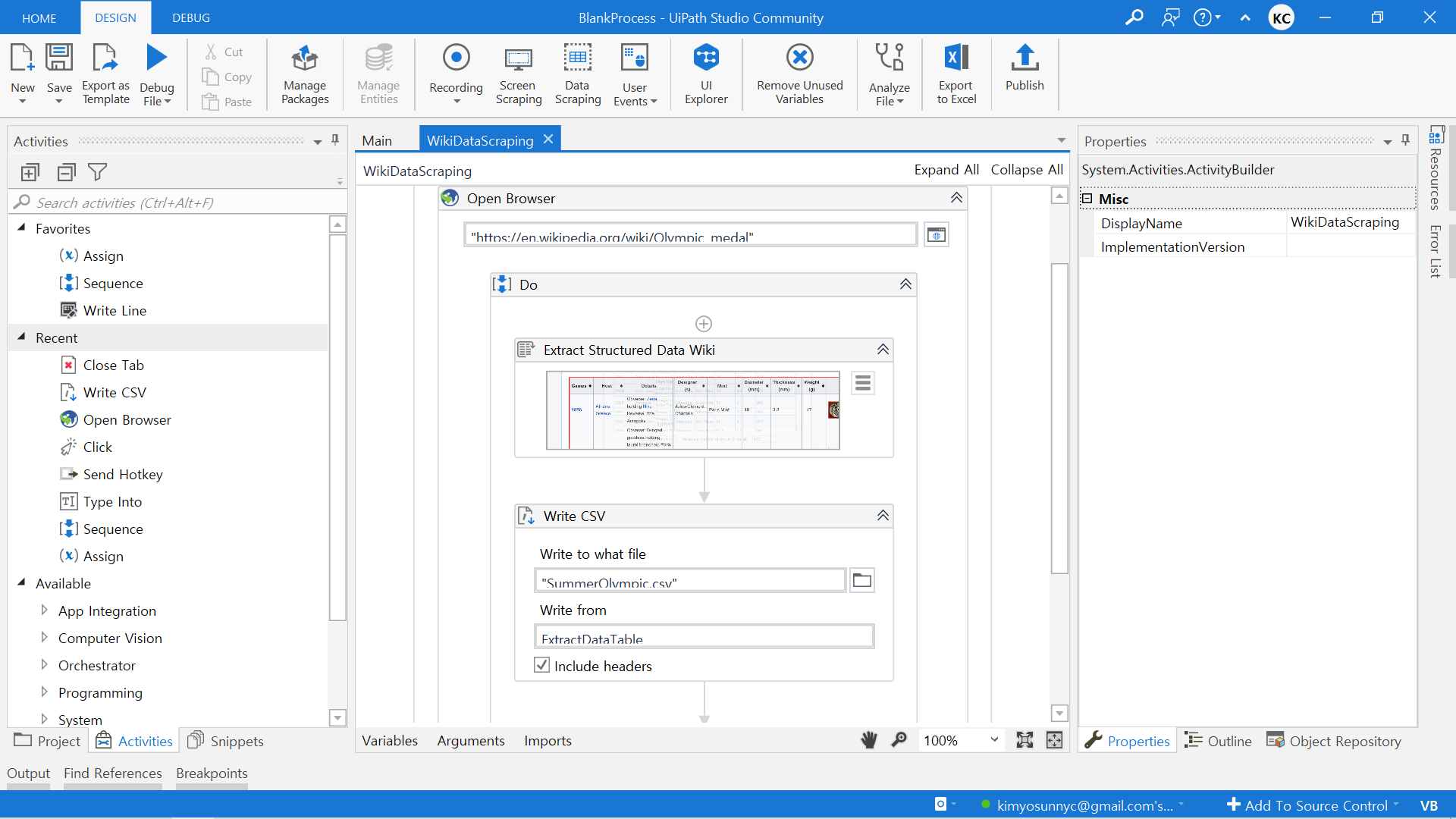Collapse the Write CSV activity

click(883, 516)
